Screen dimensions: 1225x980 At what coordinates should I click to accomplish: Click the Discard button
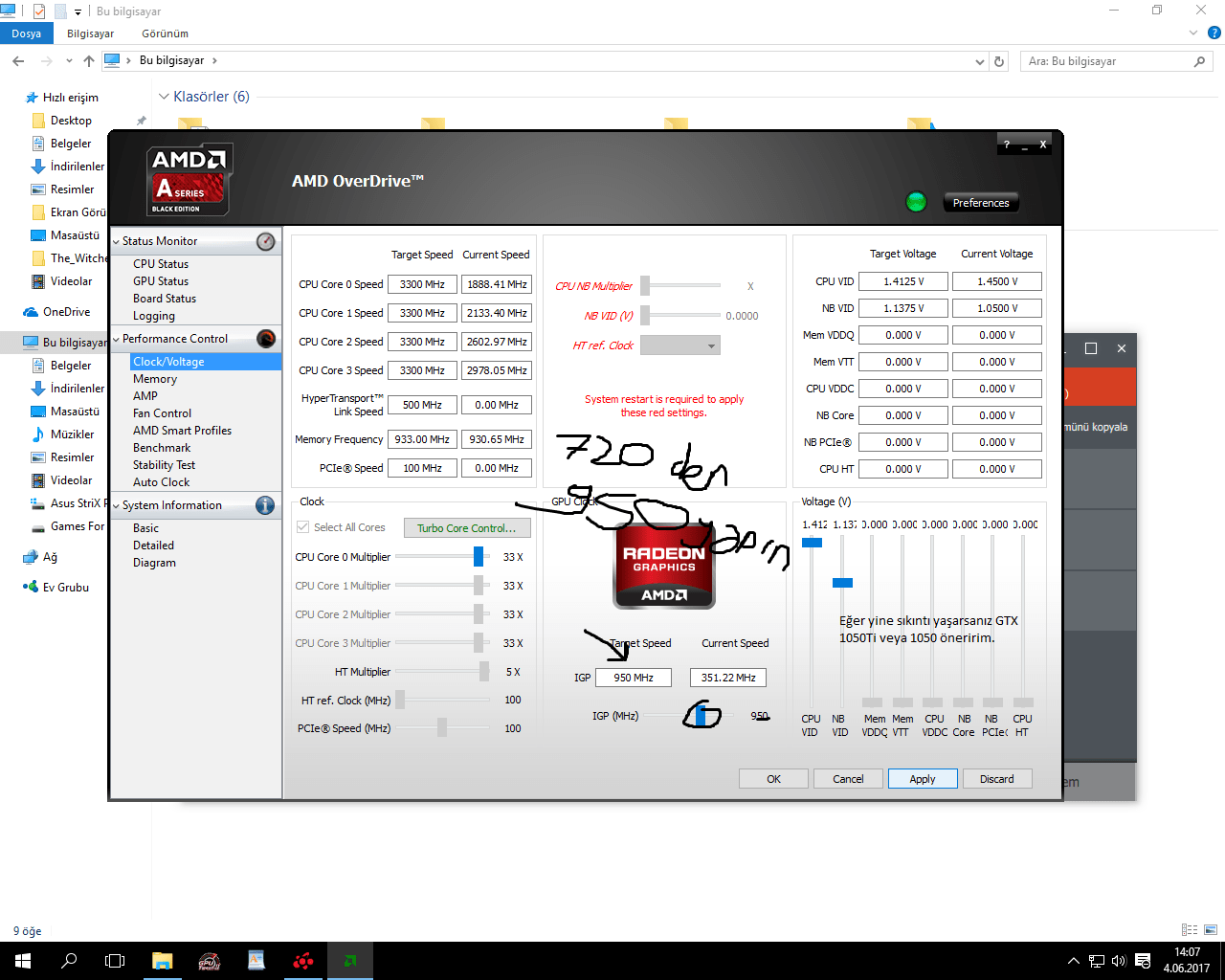(997, 779)
